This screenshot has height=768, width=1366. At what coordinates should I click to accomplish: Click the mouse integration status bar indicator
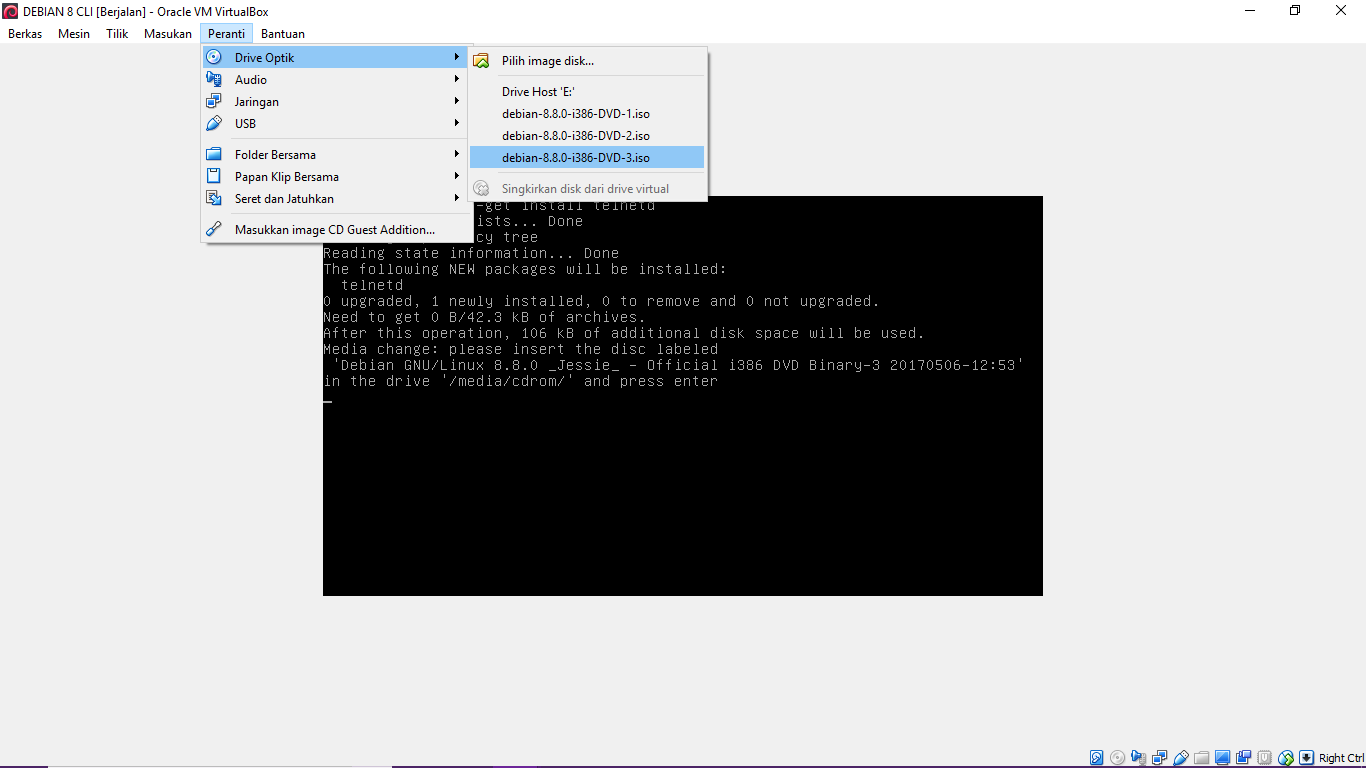[x=1286, y=757]
